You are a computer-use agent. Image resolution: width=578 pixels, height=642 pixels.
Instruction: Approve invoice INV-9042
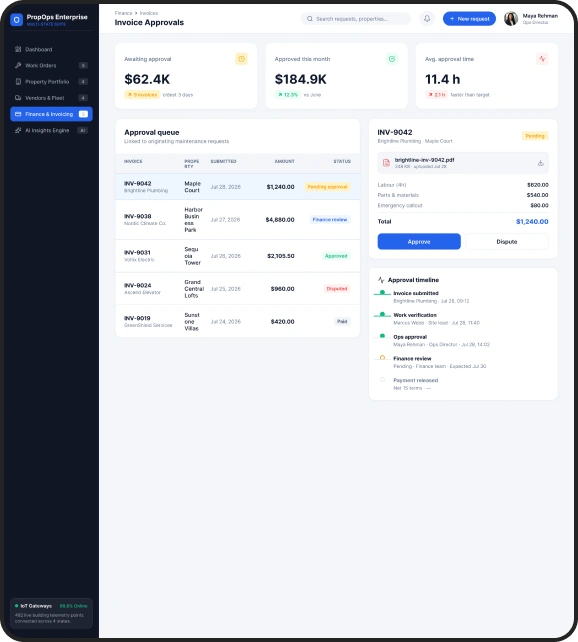tap(419, 242)
